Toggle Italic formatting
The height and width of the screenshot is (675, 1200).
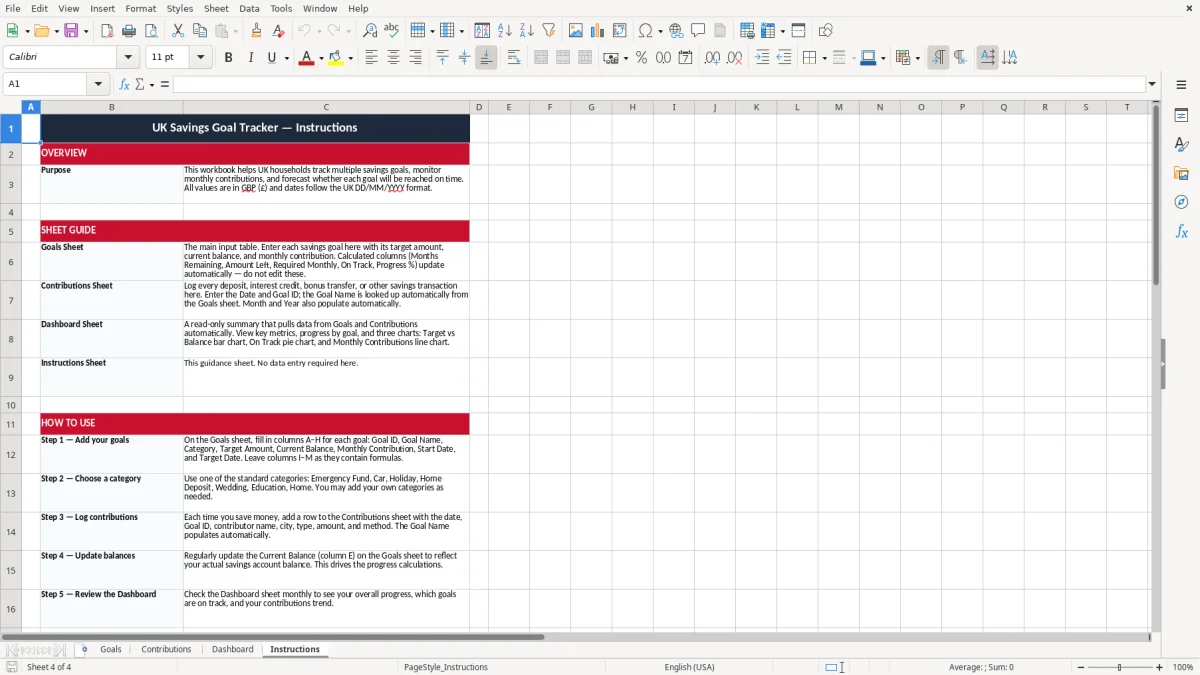click(250, 58)
